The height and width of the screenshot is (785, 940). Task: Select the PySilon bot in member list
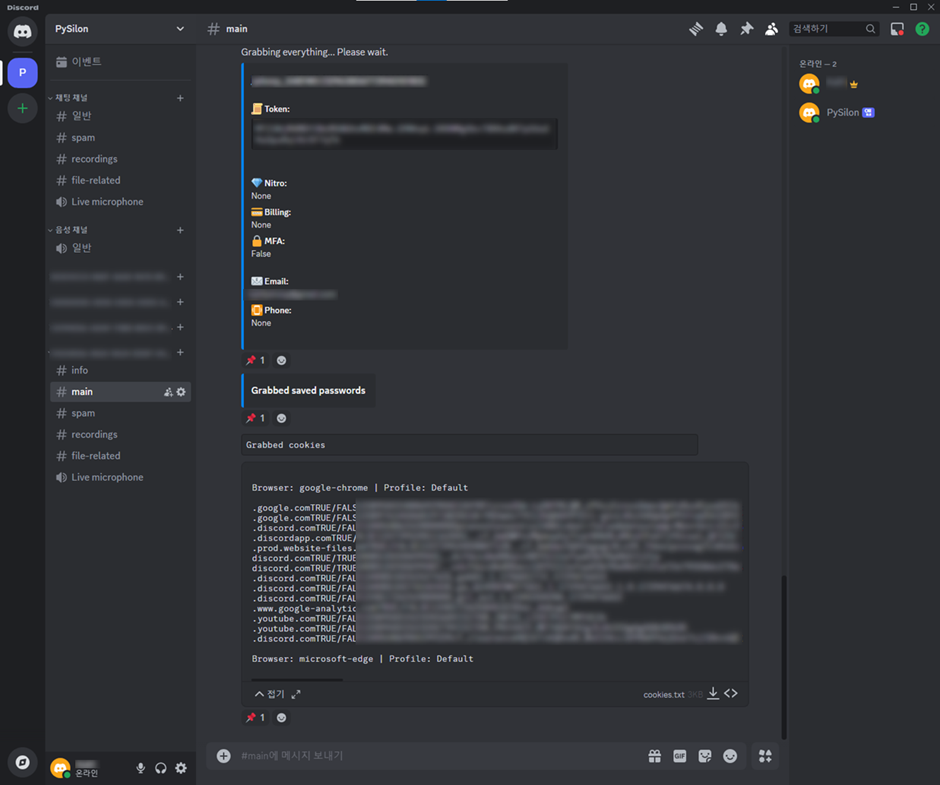(x=863, y=112)
